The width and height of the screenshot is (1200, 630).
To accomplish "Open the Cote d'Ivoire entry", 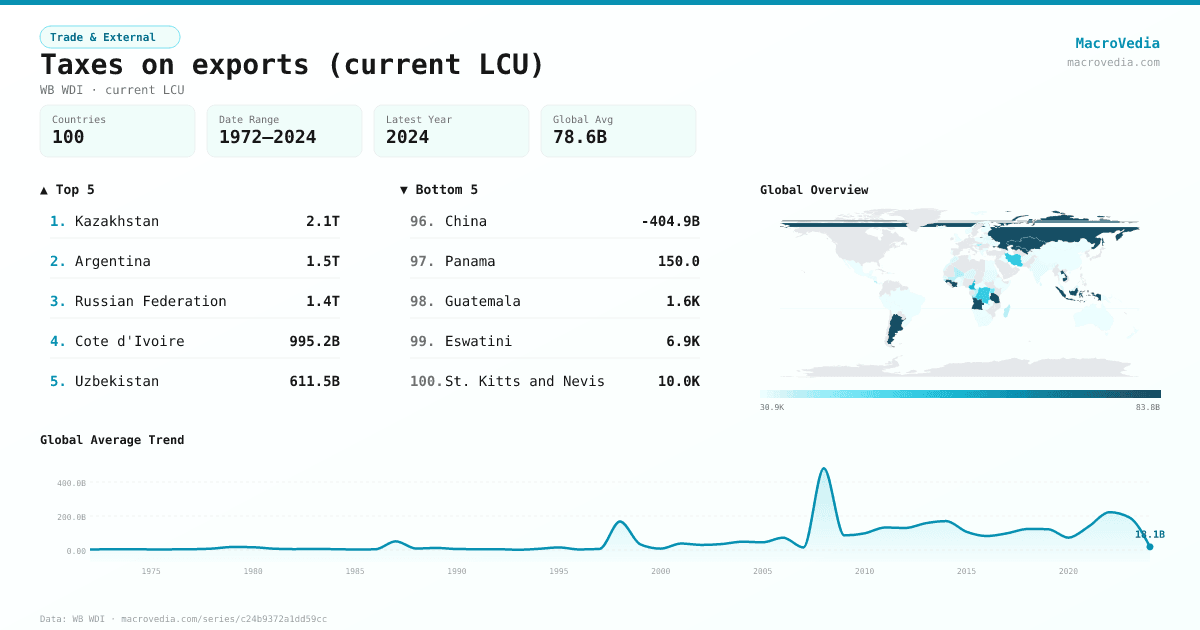I will [x=195, y=341].
